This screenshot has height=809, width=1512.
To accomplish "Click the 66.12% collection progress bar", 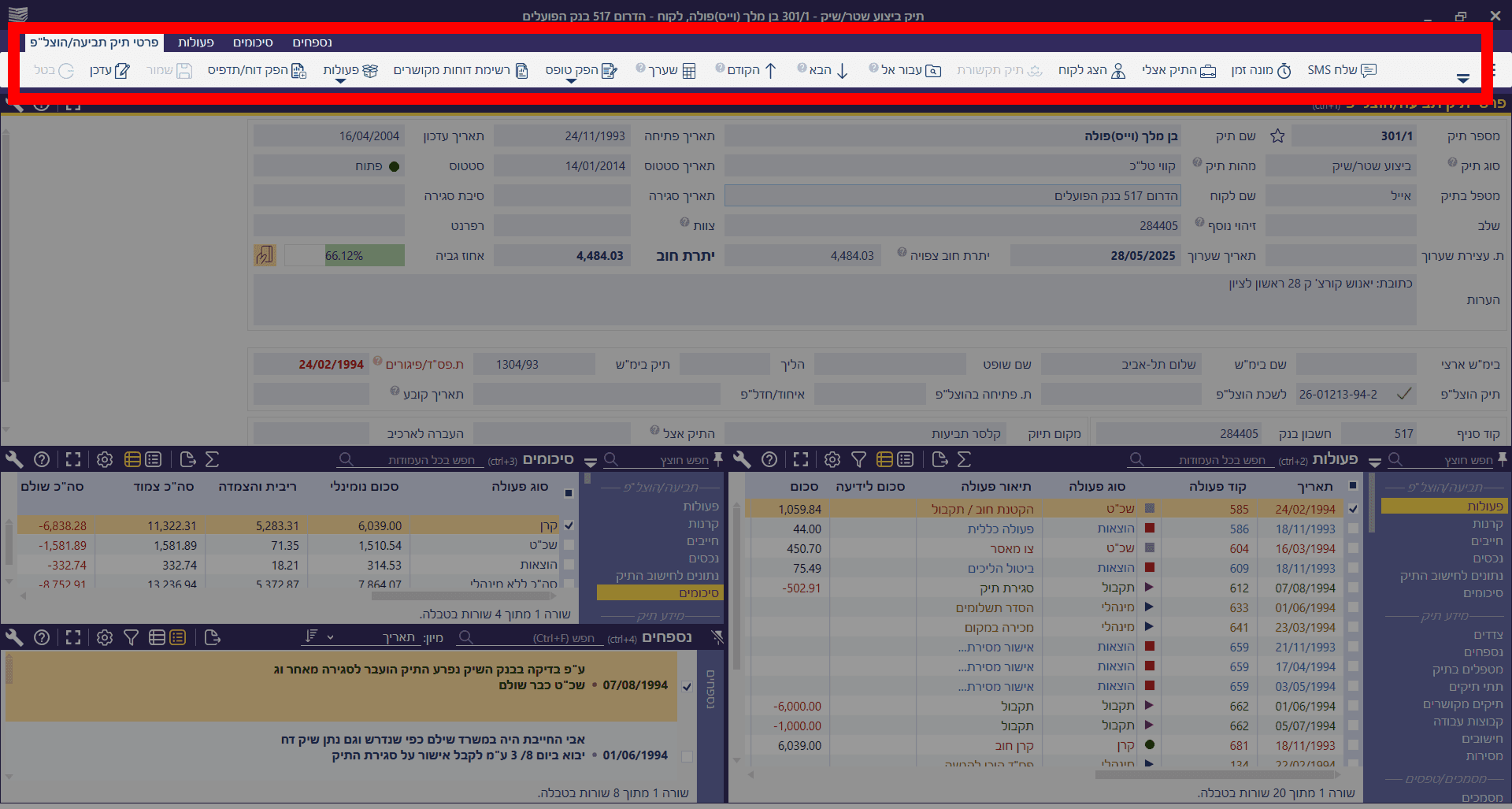I will click(344, 255).
